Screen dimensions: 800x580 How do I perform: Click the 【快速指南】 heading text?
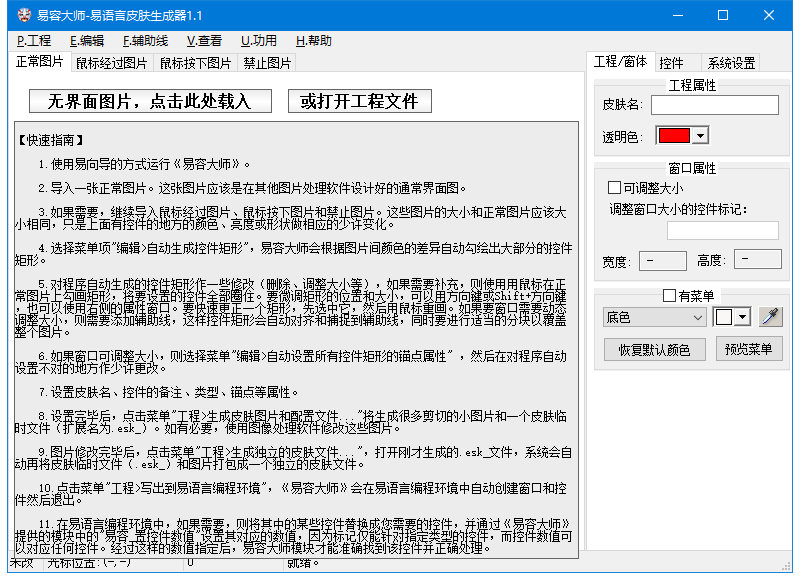49,140
